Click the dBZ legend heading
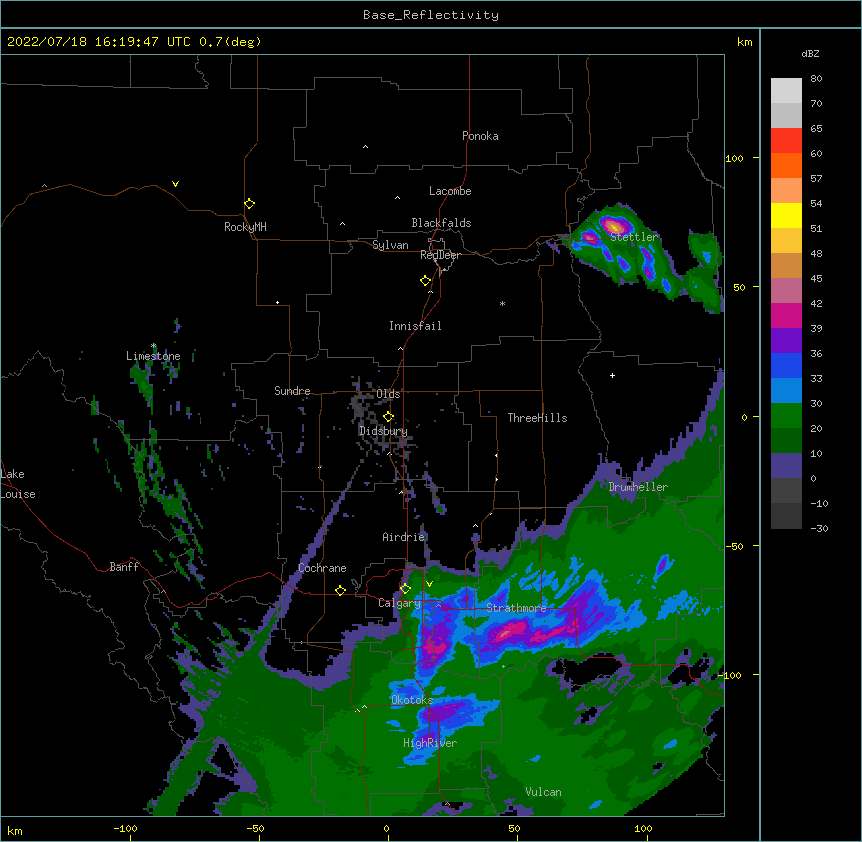Viewport: 862px width, 842px height. (x=810, y=53)
